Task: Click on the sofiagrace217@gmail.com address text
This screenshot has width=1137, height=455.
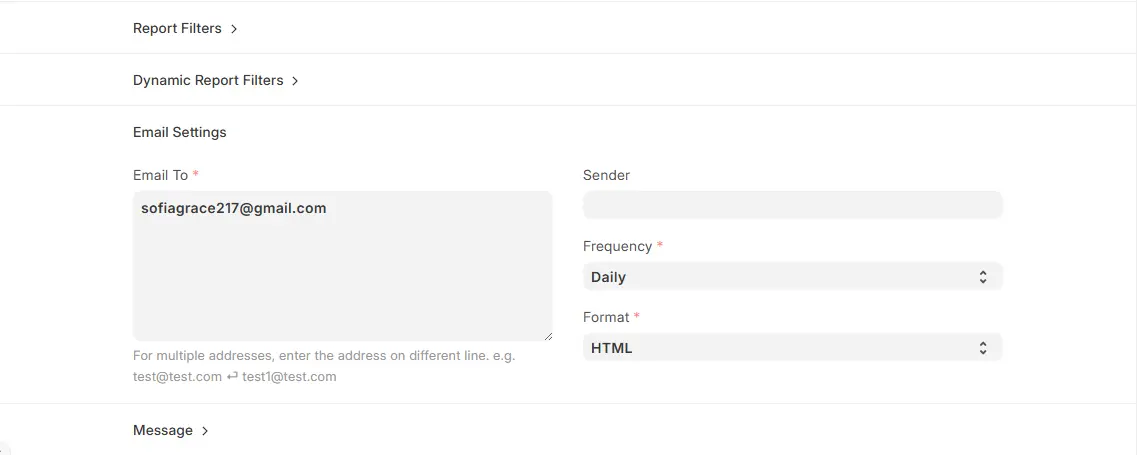Action: [233, 208]
